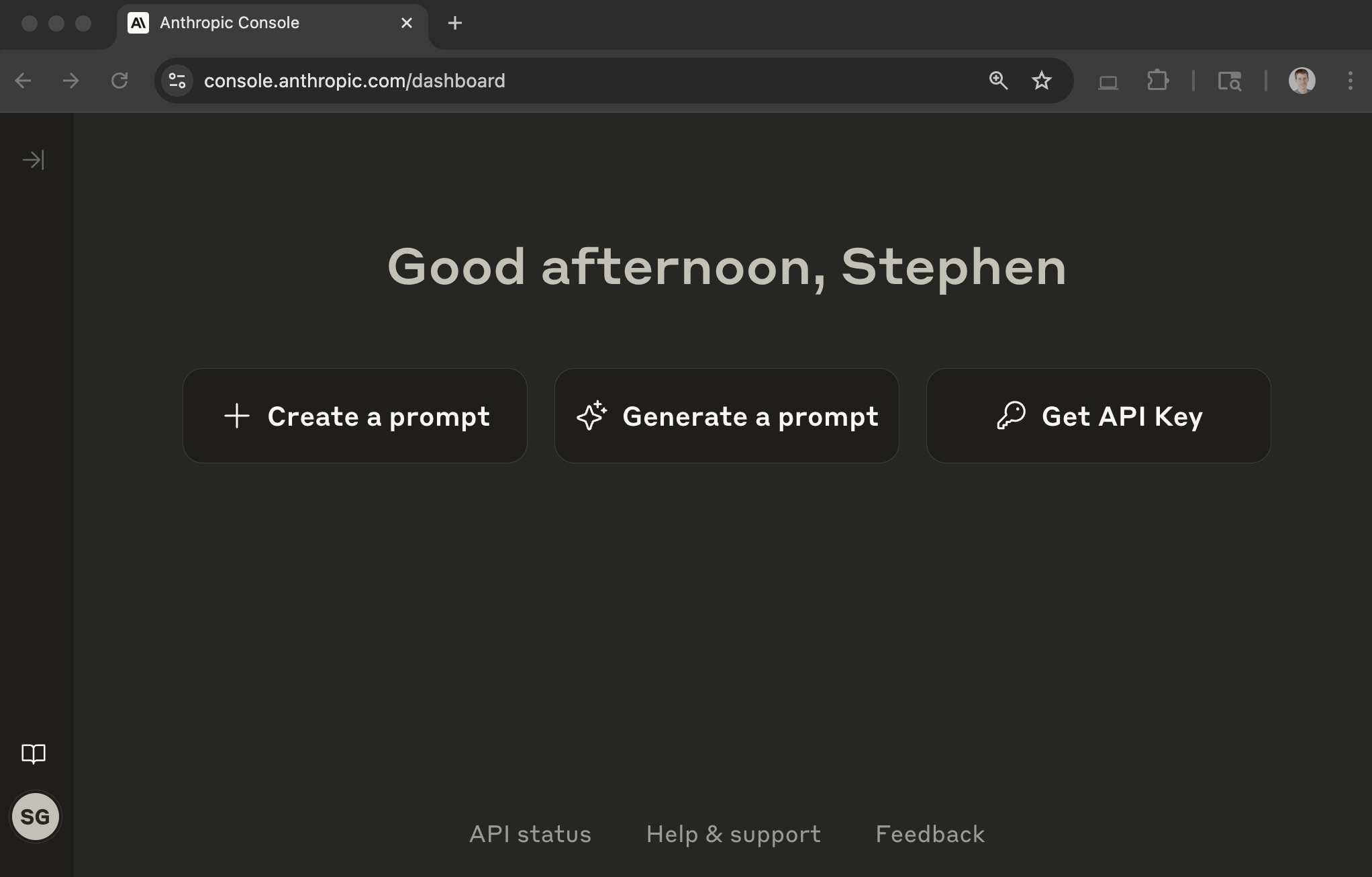View site information icon in address bar
The height and width of the screenshot is (877, 1372).
tap(177, 81)
